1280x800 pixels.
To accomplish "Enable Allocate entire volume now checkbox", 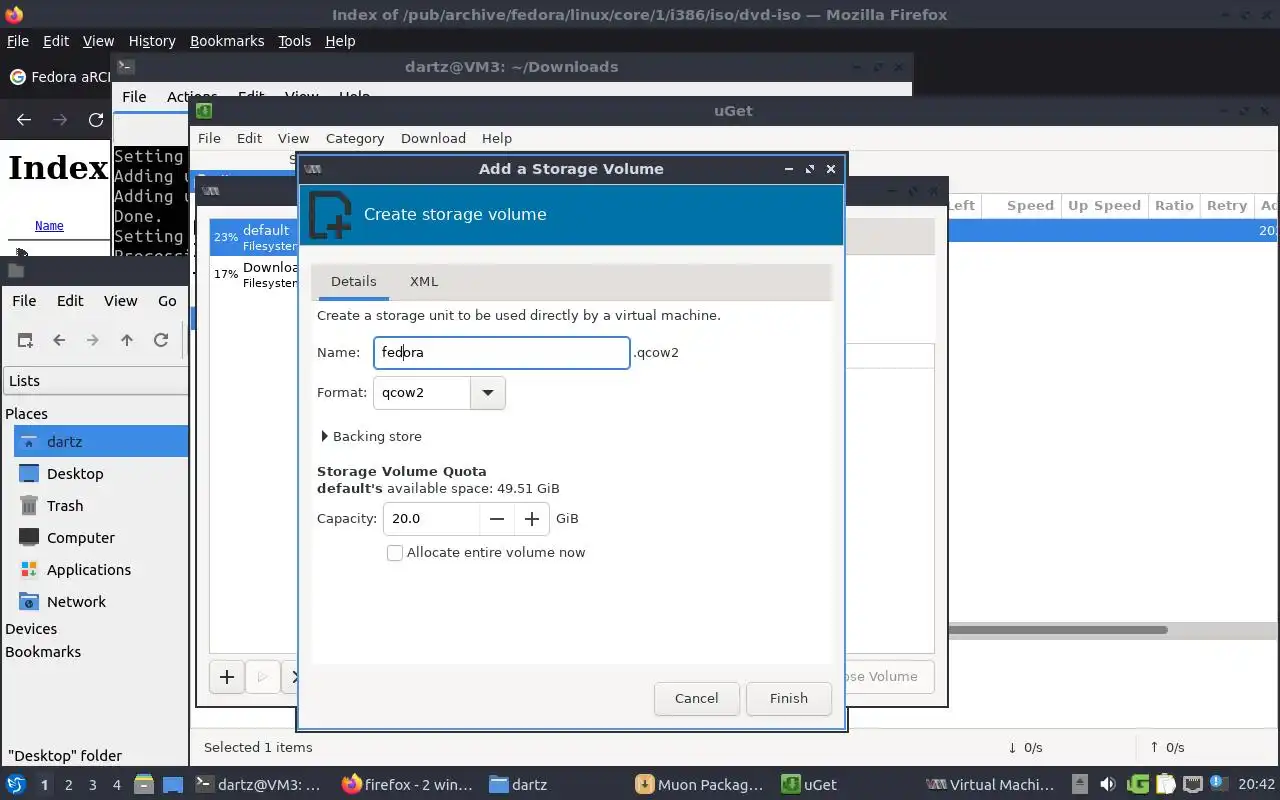I will (x=395, y=552).
